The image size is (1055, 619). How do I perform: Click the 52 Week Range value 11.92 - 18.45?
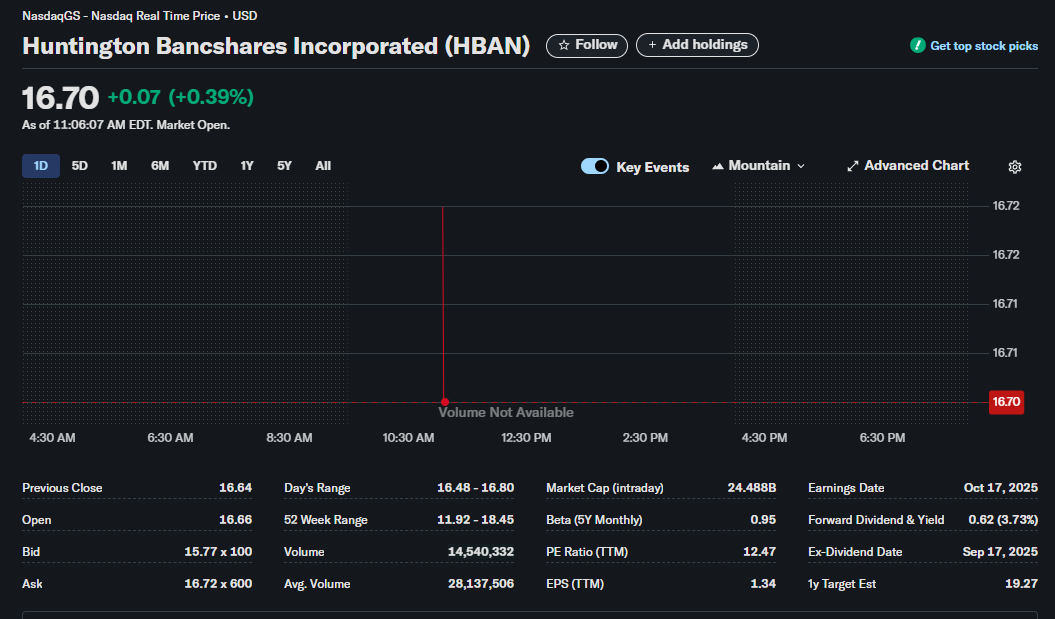pos(476,520)
